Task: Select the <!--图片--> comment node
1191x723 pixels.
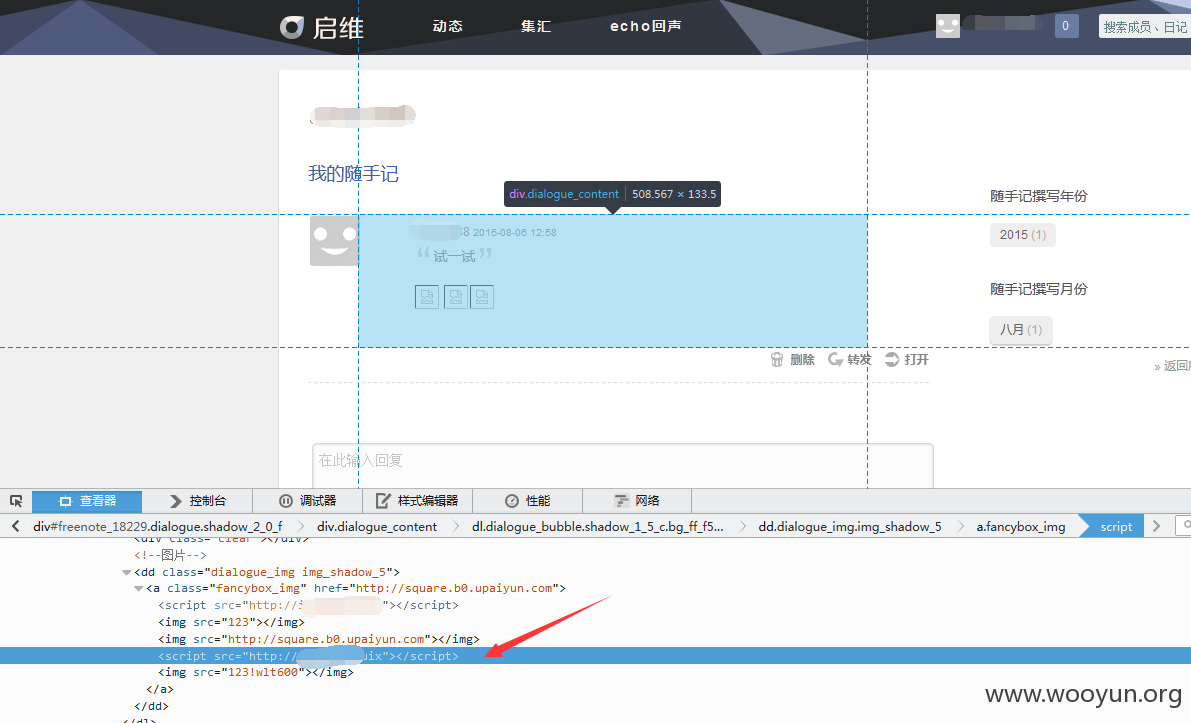Action: [x=170, y=555]
